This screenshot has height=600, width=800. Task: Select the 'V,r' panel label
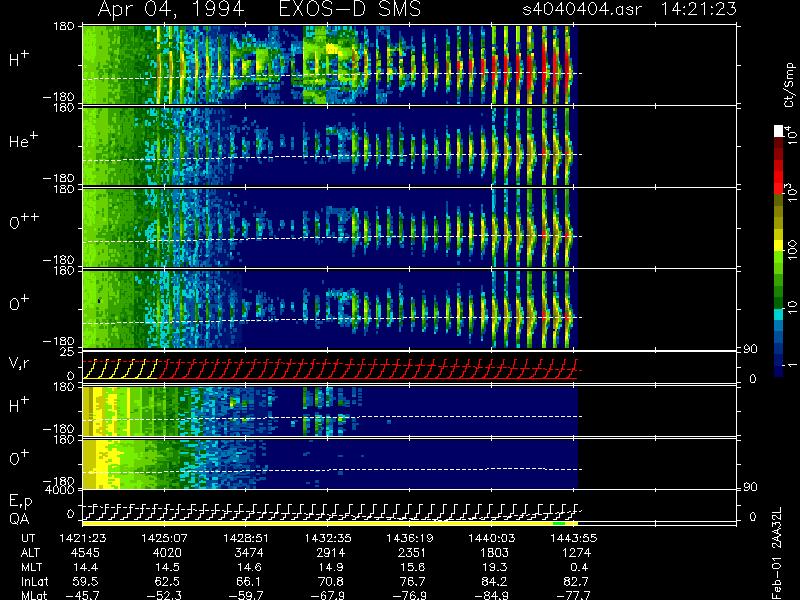(x=19, y=363)
